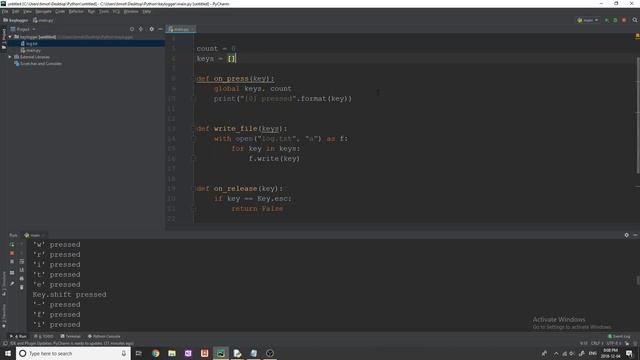This screenshot has height=360, width=640.
Task: Click the Type here to search box
Action: [73, 353]
